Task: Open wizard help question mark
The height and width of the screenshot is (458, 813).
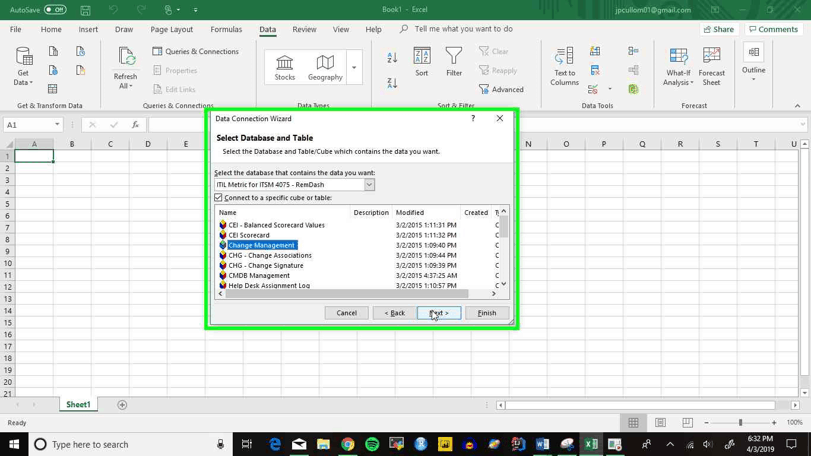Action: 473,118
